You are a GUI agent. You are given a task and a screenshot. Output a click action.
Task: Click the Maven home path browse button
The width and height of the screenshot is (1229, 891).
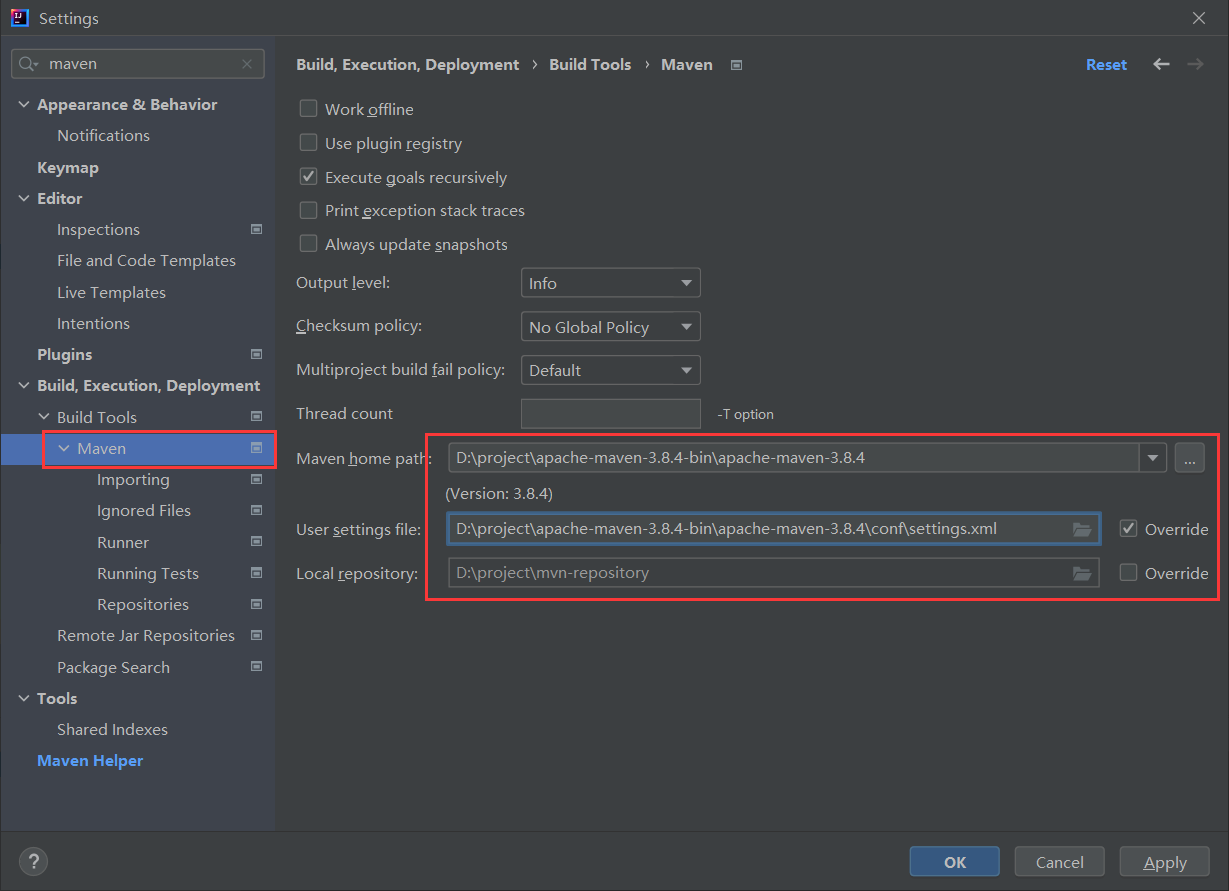coord(1189,458)
